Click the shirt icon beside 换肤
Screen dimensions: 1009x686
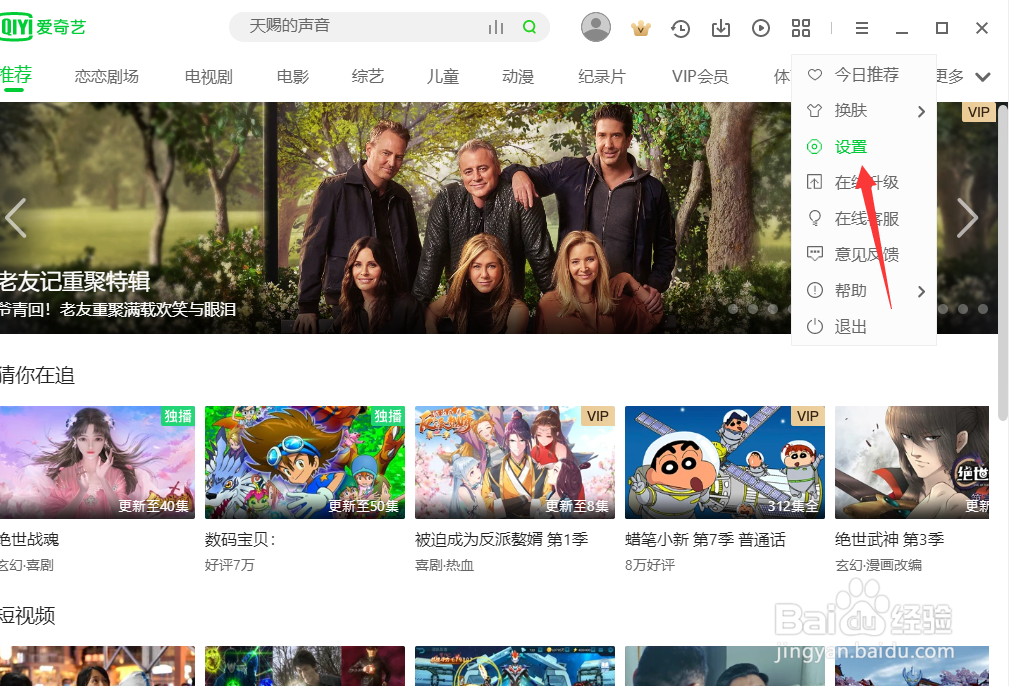tap(815, 111)
